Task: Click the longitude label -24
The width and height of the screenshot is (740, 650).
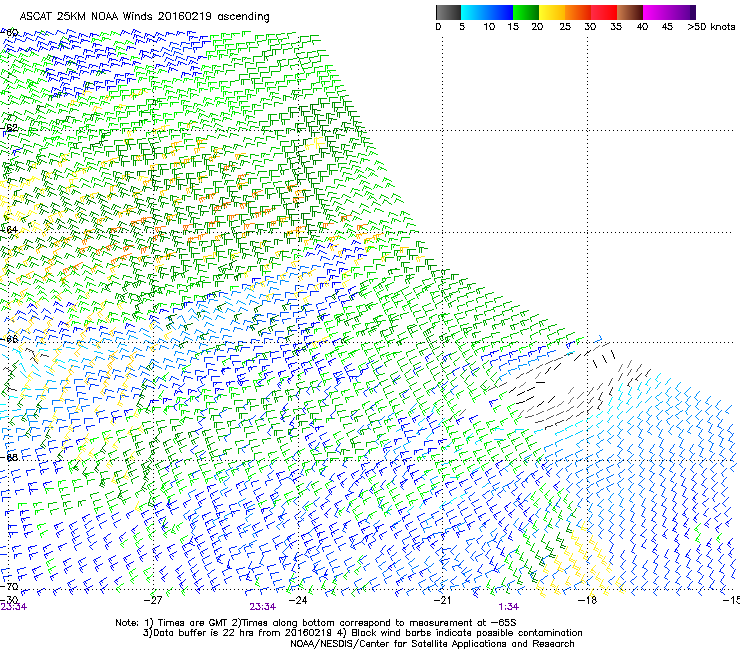Action: [x=298, y=600]
